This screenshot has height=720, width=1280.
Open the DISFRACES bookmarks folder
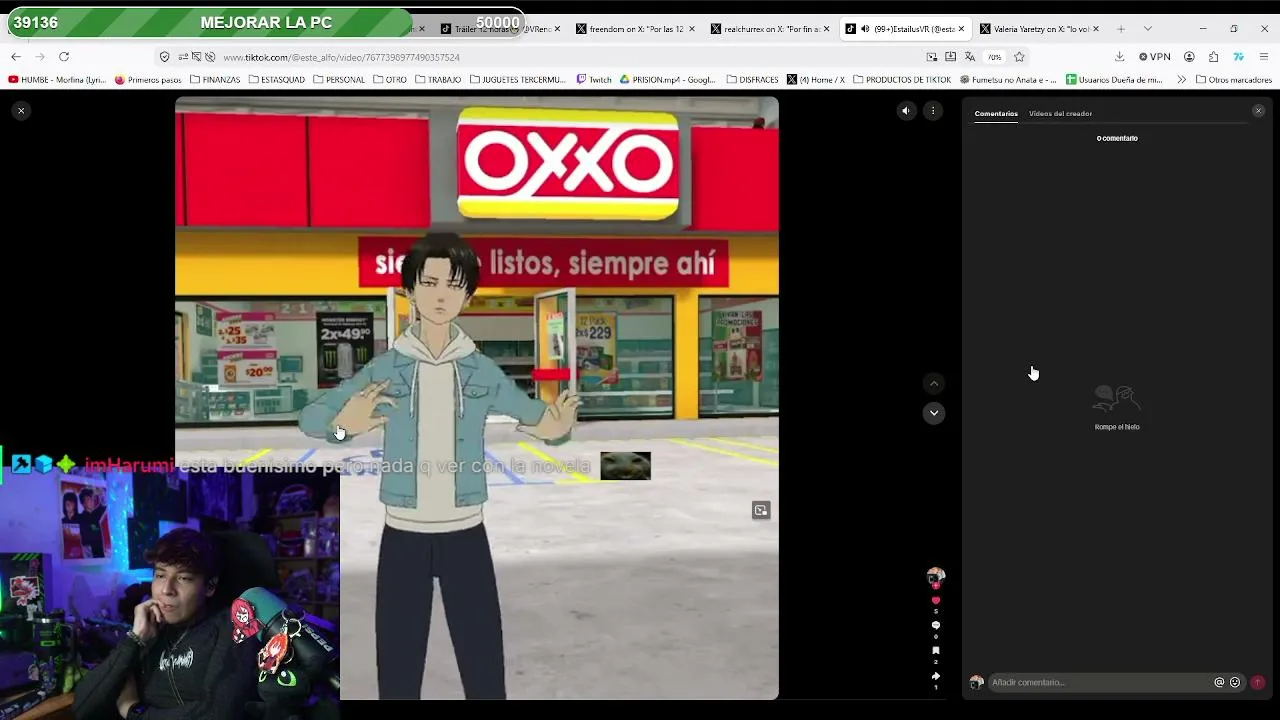pos(753,80)
